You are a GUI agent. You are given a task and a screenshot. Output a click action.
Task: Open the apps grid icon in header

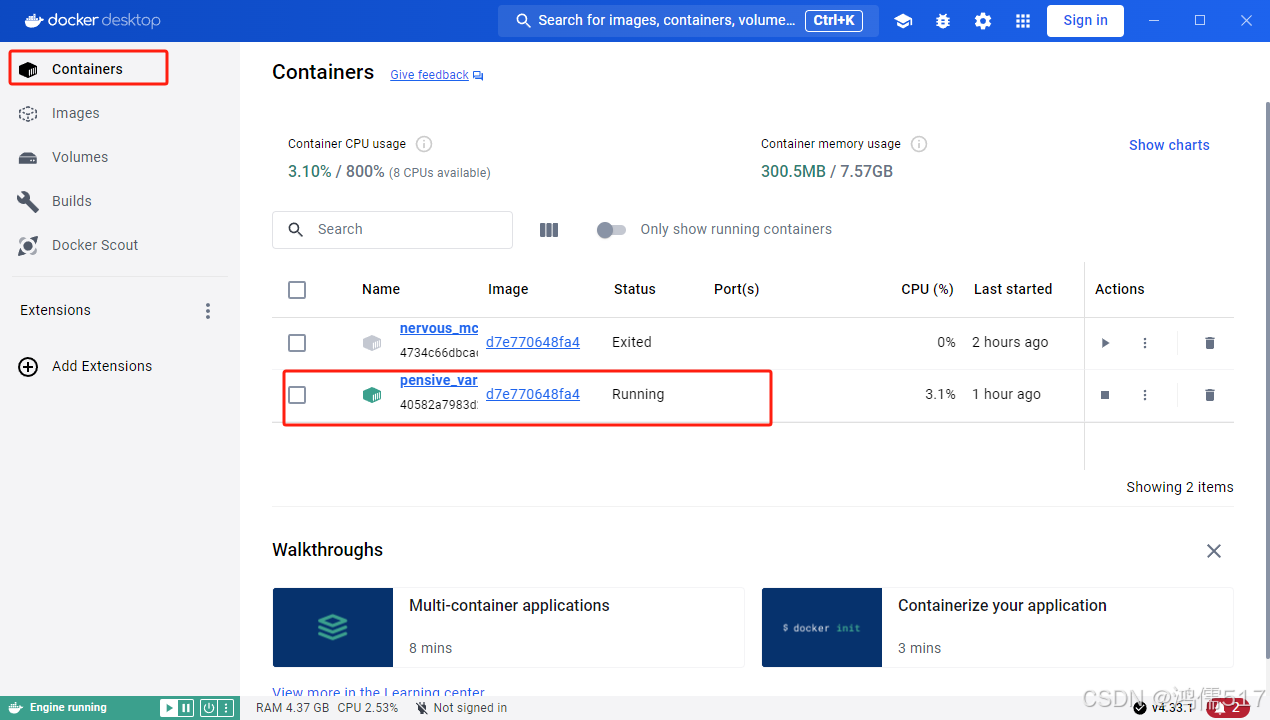point(1023,21)
